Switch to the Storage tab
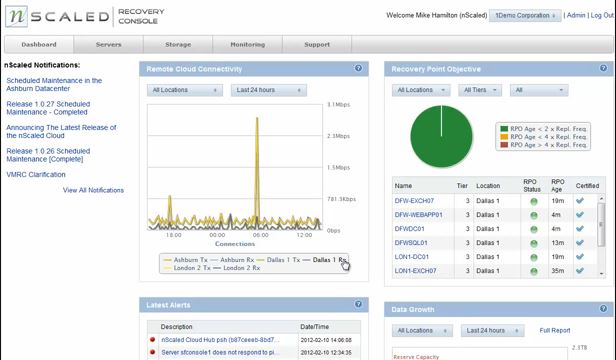Screen dimensions: 616x360 click(178, 44)
